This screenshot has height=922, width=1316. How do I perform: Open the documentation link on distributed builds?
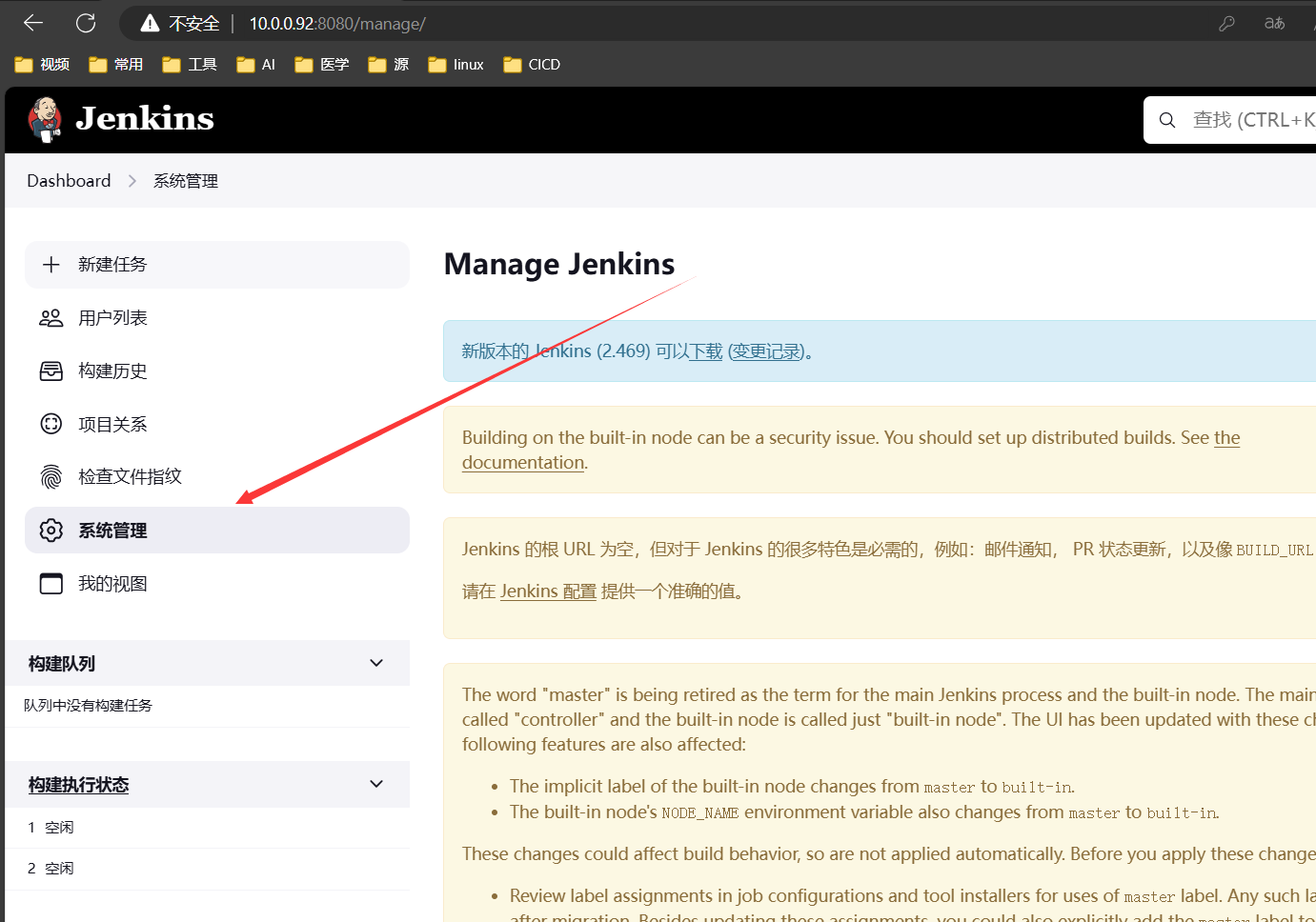click(851, 450)
